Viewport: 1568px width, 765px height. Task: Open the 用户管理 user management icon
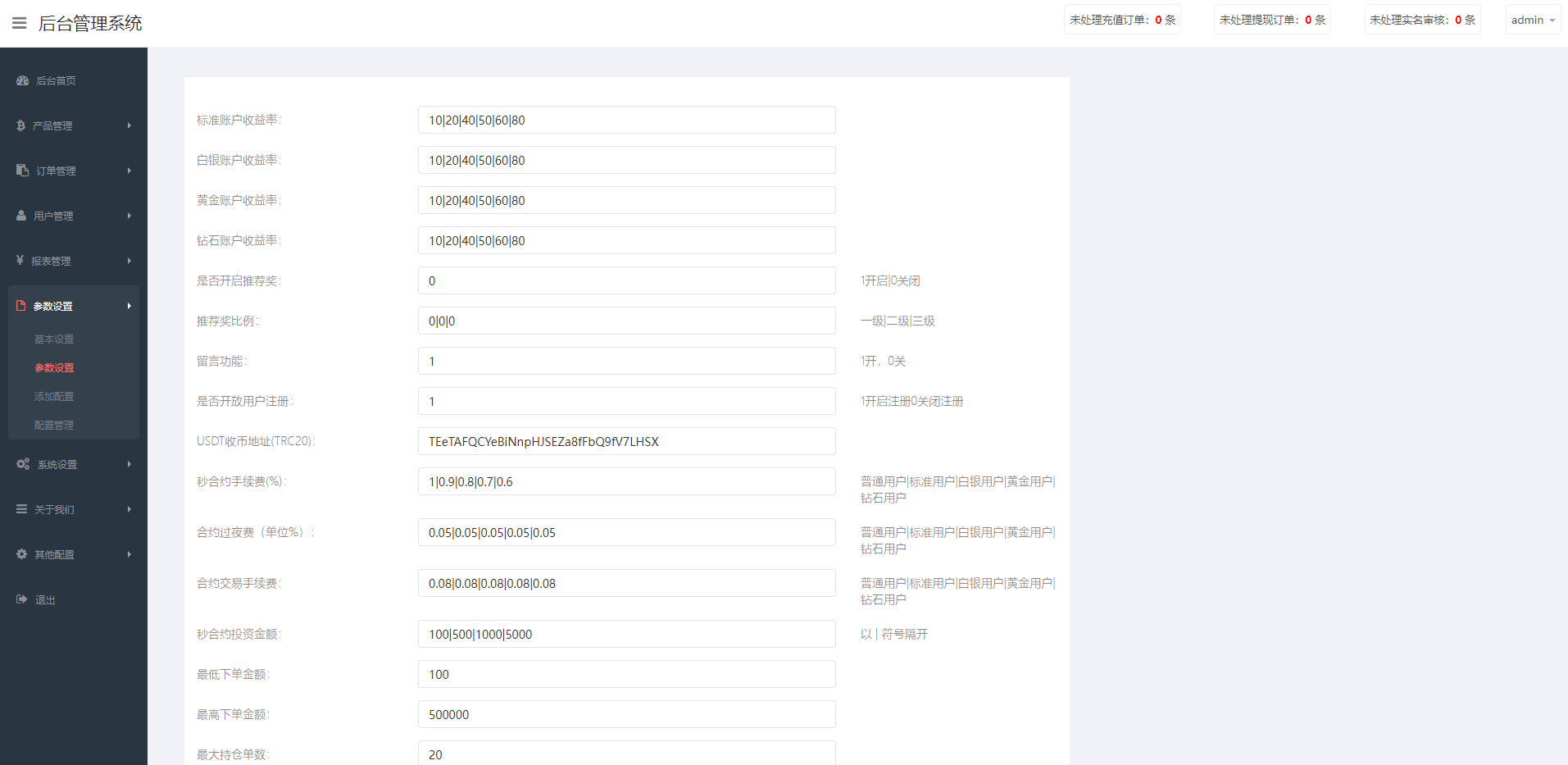[21, 215]
